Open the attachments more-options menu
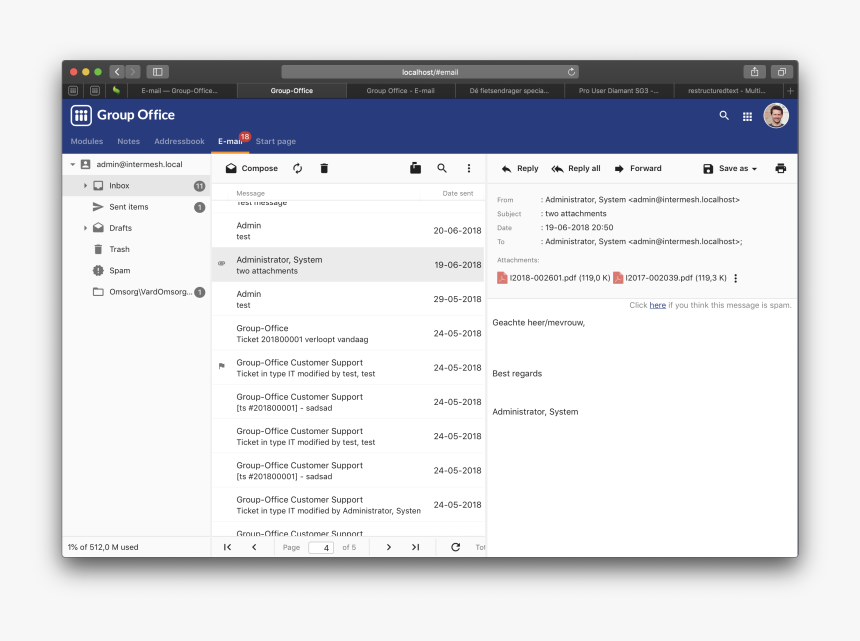Viewport: 860px width, 641px height. pyautogui.click(x=736, y=278)
